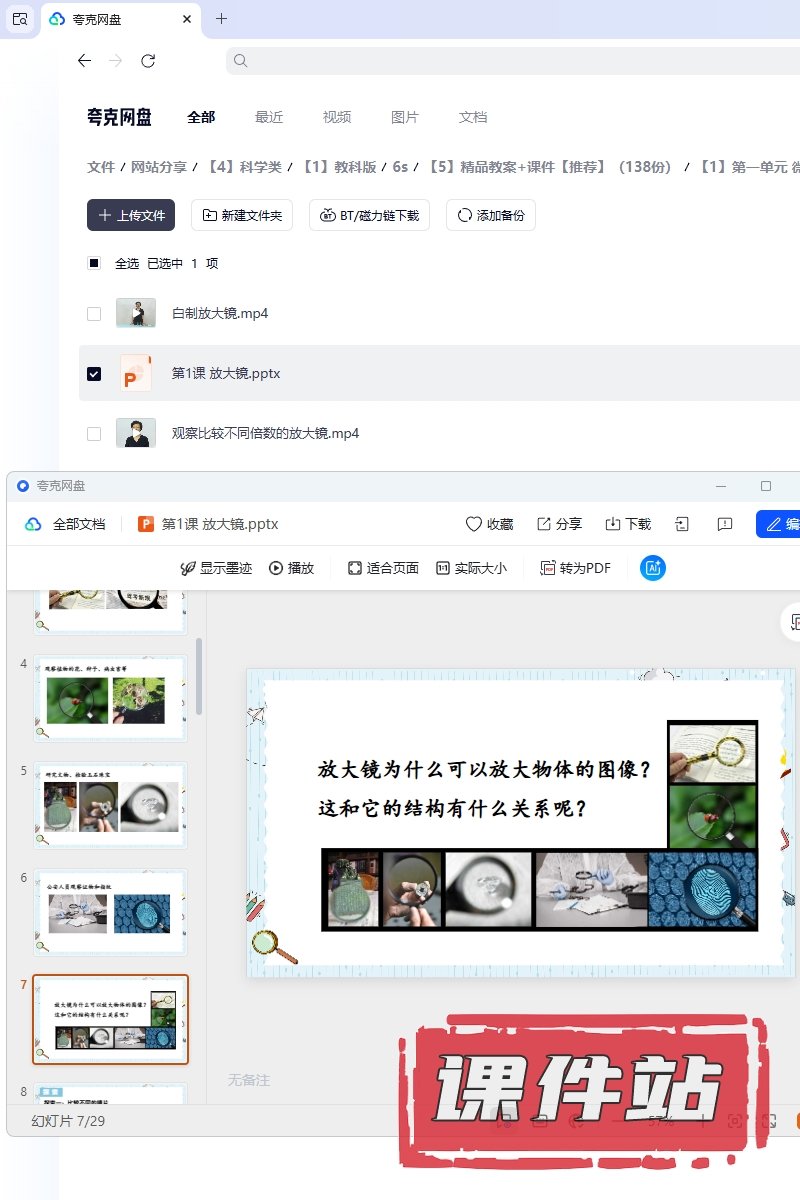Click 适合页面 fit page icon
The image size is (800, 1200).
[355, 568]
